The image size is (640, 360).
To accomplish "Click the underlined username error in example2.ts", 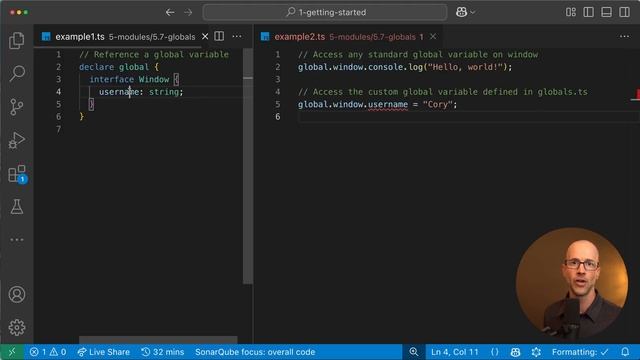I will tap(388, 104).
